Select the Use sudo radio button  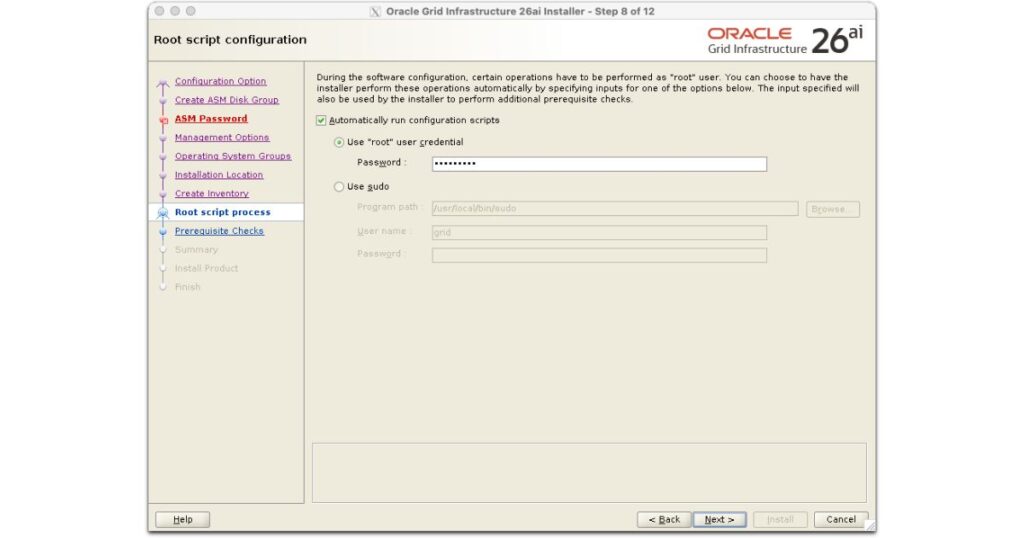(338, 187)
